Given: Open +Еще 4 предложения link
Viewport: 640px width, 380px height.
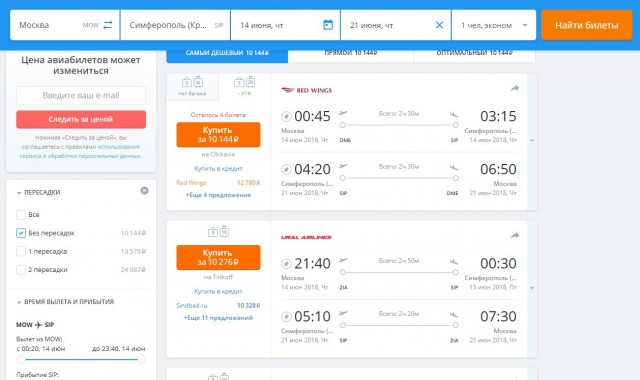Looking at the screenshot, I should [x=218, y=195].
